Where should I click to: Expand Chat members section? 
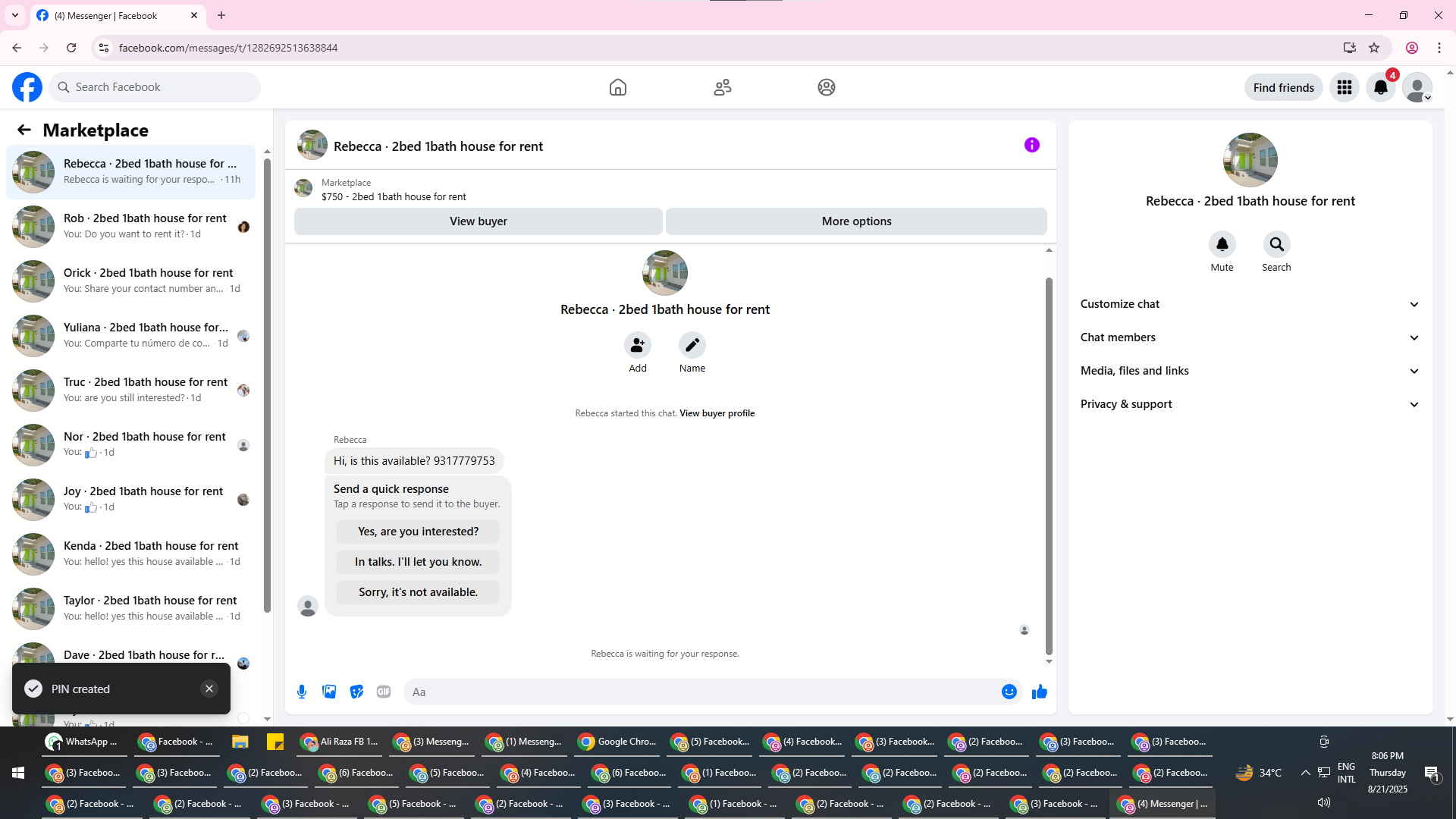tap(1250, 337)
